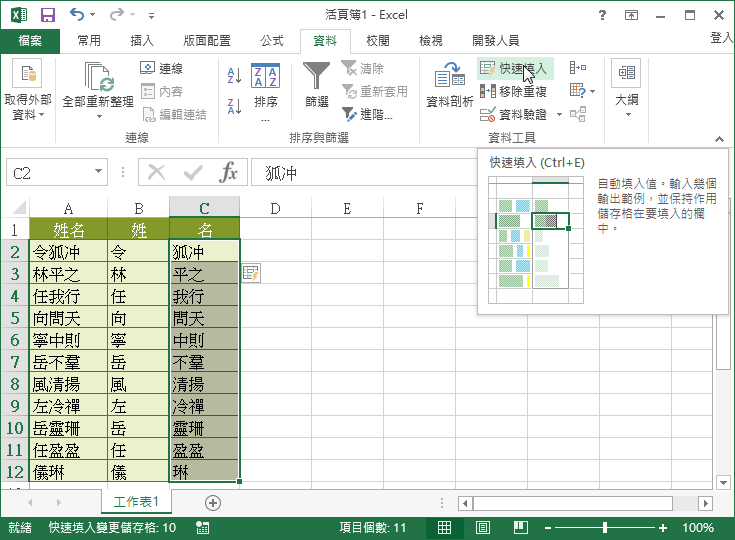The image size is (735, 540).
Task: Switch to the 公式 tab
Action: [x=272, y=41]
